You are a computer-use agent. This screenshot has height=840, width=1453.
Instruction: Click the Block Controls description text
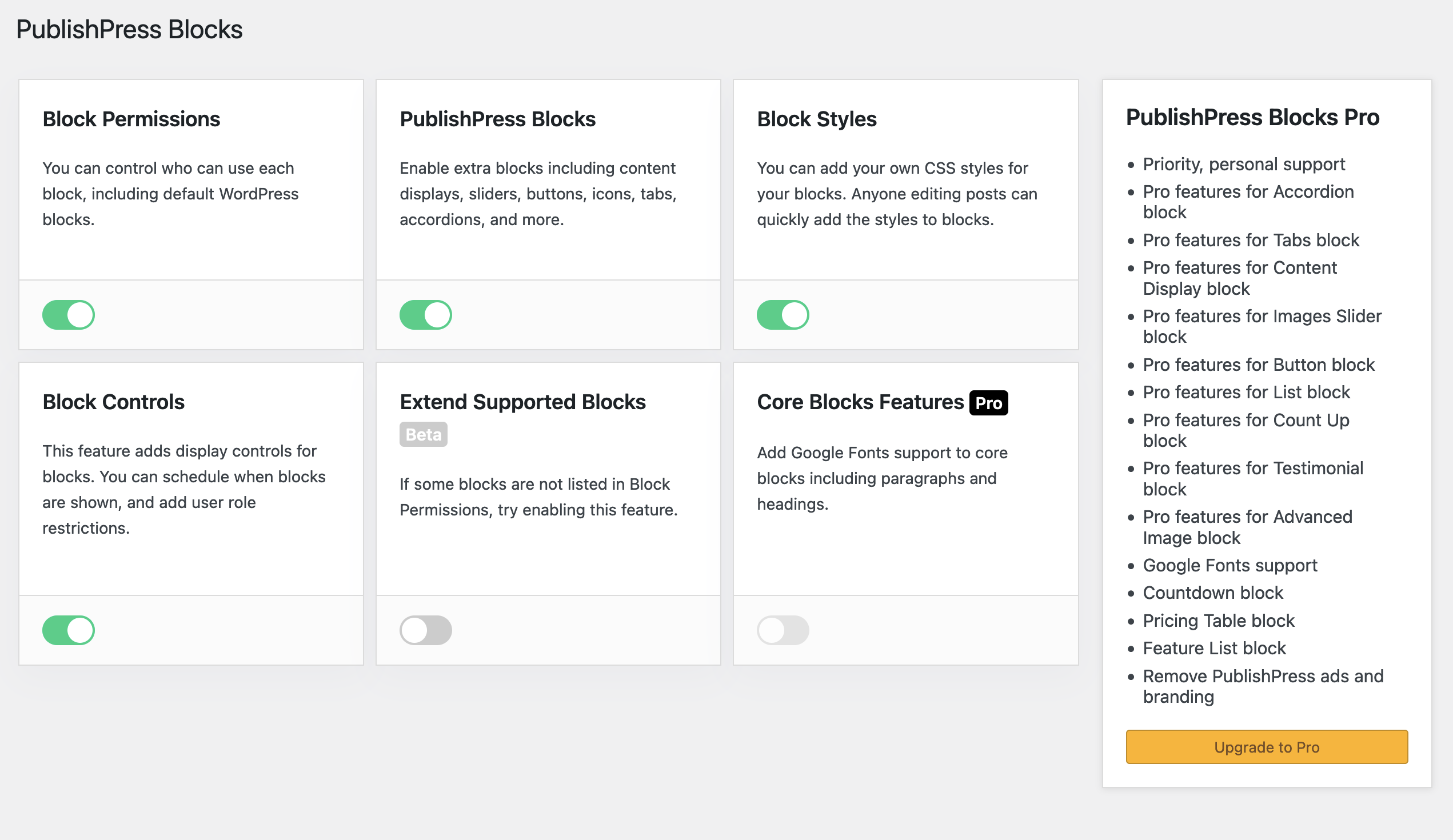[183, 489]
